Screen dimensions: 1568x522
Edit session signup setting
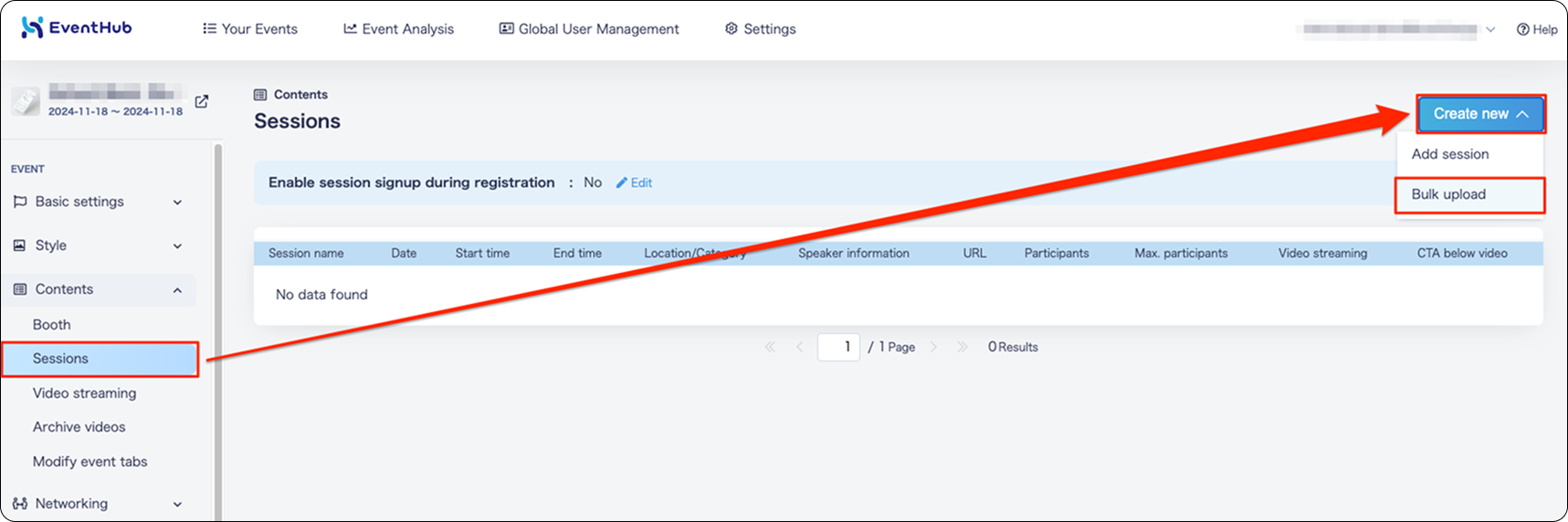pos(634,183)
